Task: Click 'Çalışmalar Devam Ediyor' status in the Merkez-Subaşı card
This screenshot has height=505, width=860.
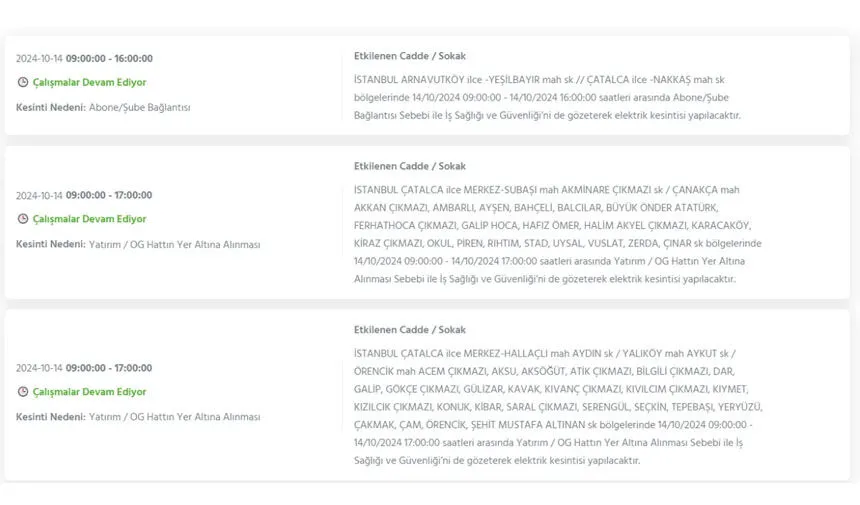Action: click(88, 219)
